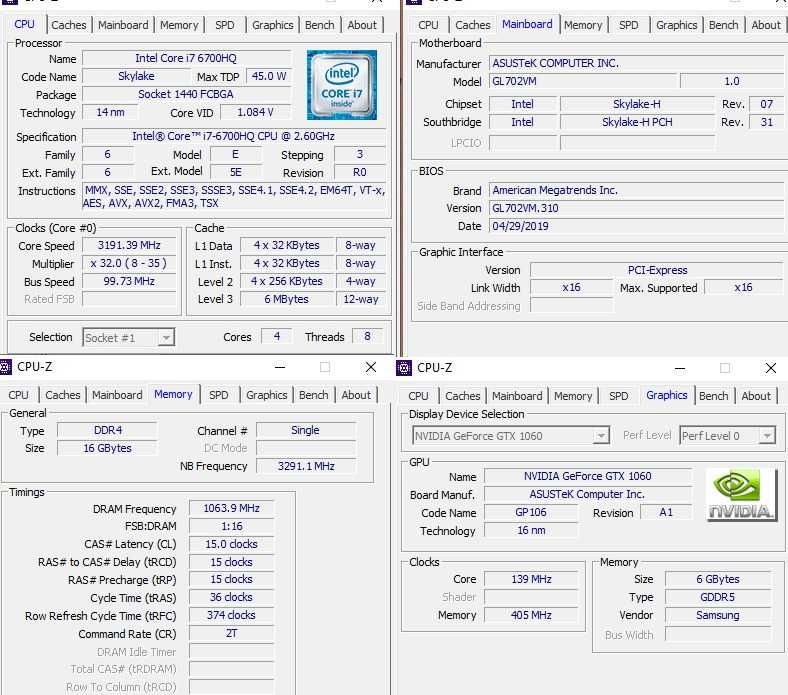Switch to CPU tab in the GPU window

tap(418, 396)
